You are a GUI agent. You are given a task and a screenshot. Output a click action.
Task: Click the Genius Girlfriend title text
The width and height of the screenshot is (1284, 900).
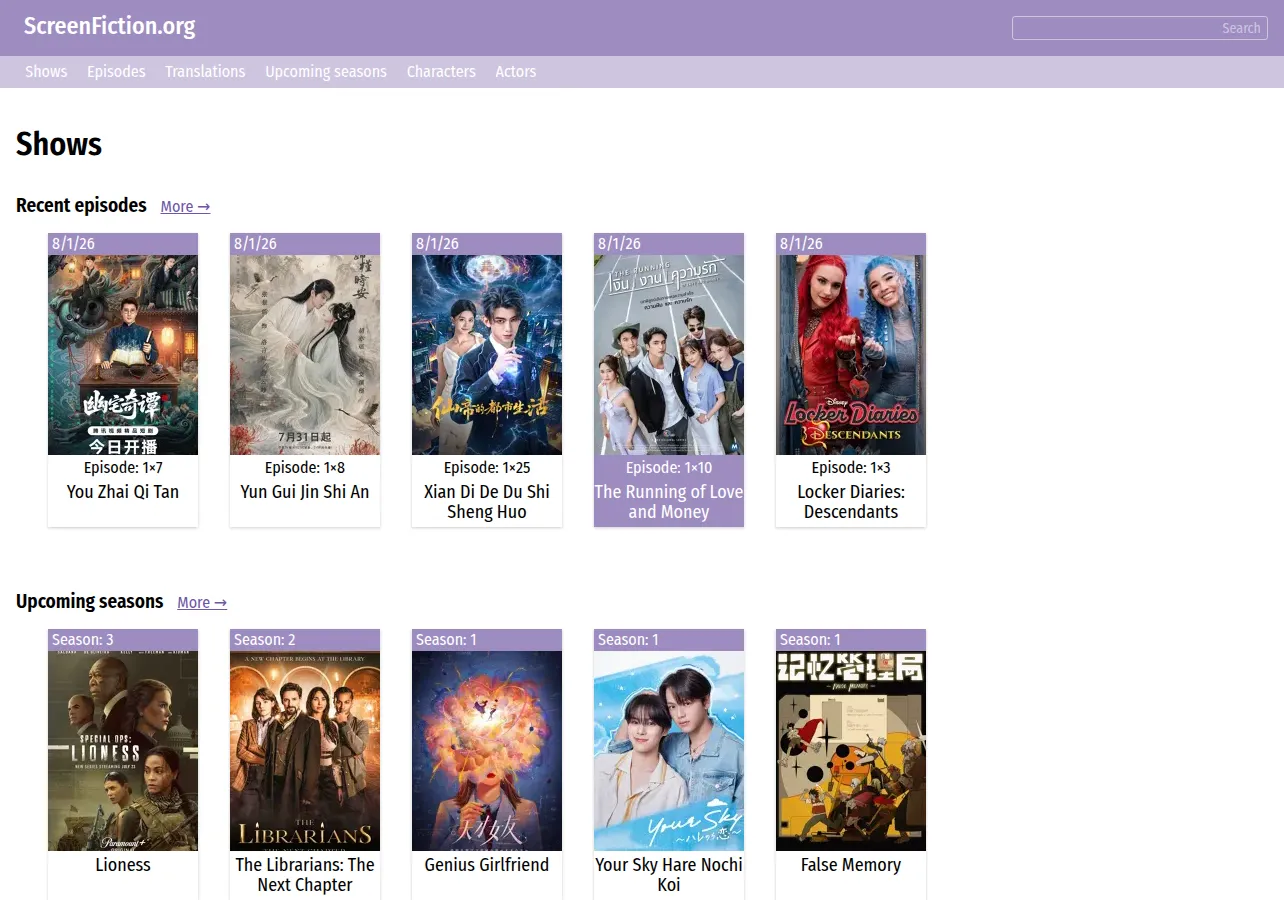click(x=487, y=865)
